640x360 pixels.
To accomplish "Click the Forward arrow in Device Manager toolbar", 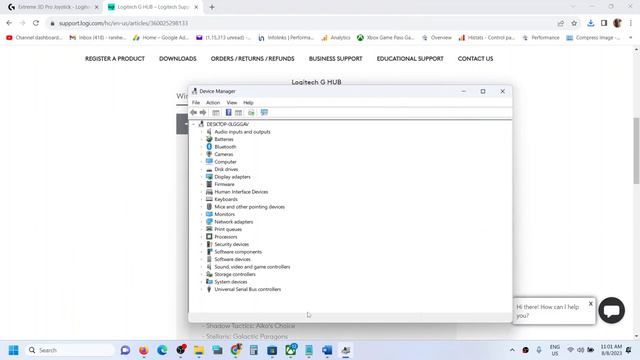I will coord(203,113).
